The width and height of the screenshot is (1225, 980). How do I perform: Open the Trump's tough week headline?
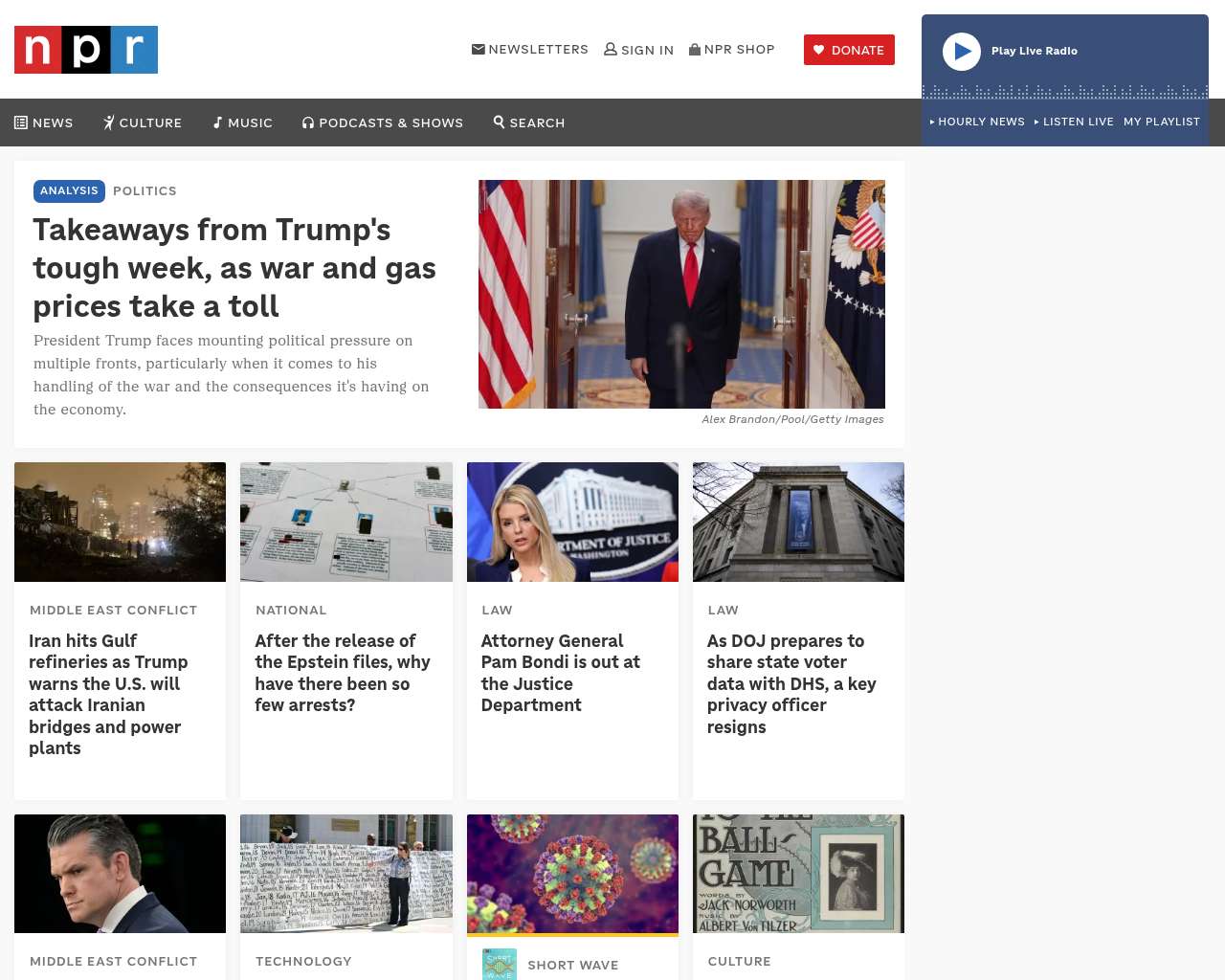[x=234, y=268]
